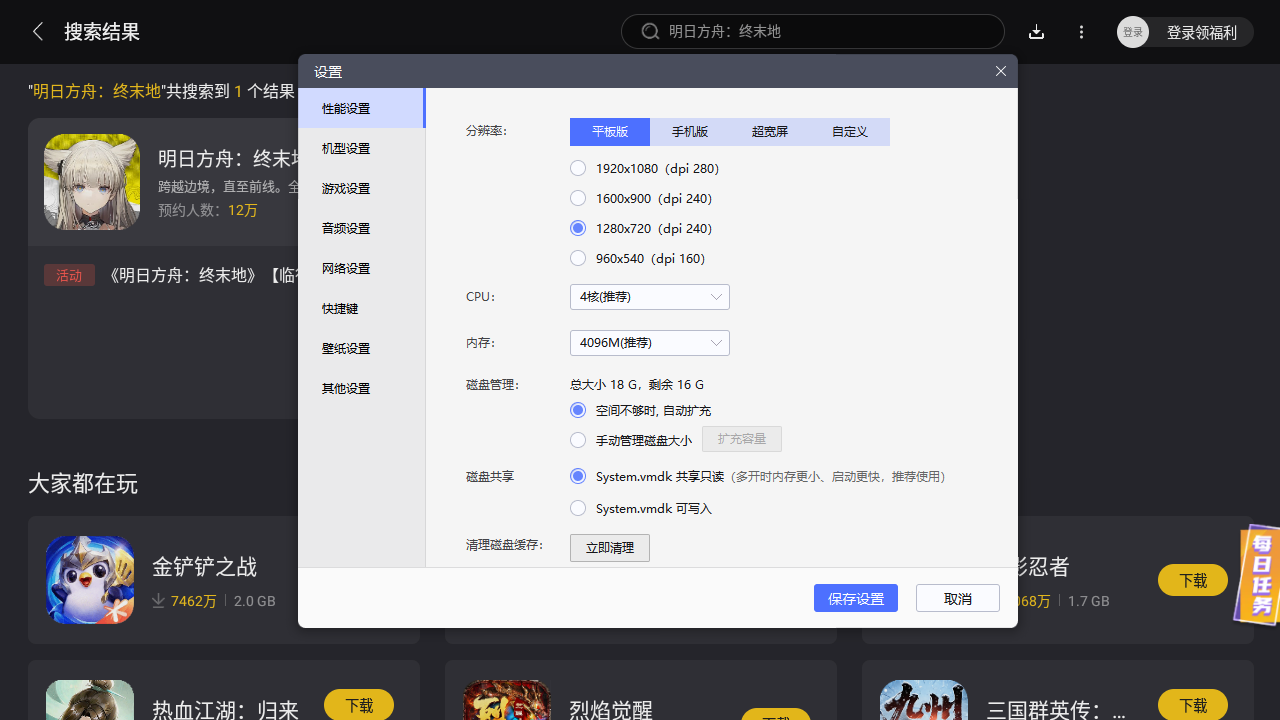
Task: Click the 金铲铲之战 app icon
Action: (90, 580)
